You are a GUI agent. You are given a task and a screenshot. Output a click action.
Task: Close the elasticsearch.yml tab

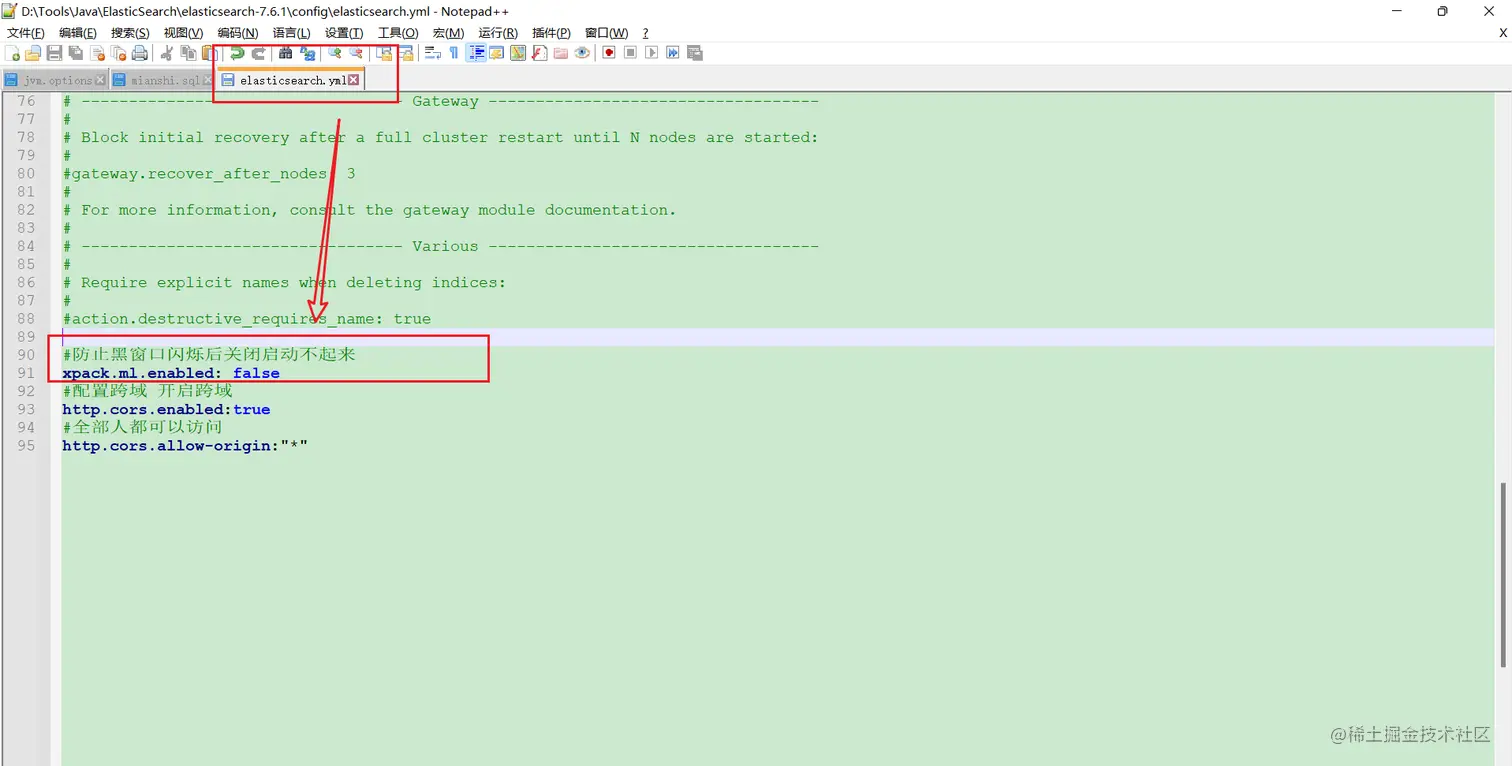353,80
